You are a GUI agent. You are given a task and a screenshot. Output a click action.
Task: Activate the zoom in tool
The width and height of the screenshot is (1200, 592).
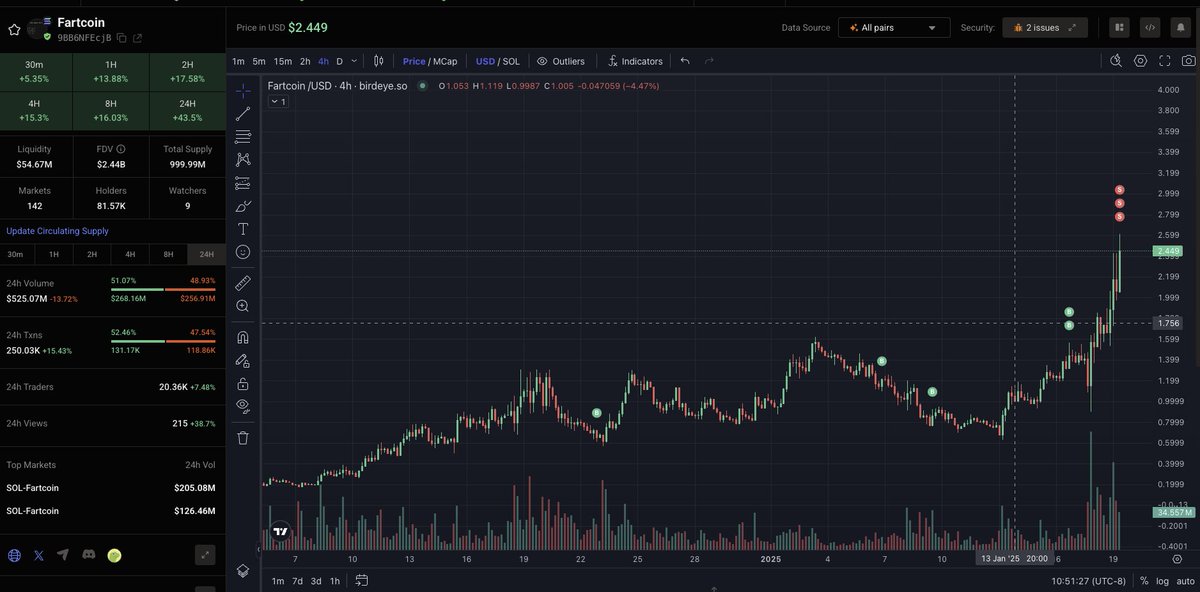point(243,306)
